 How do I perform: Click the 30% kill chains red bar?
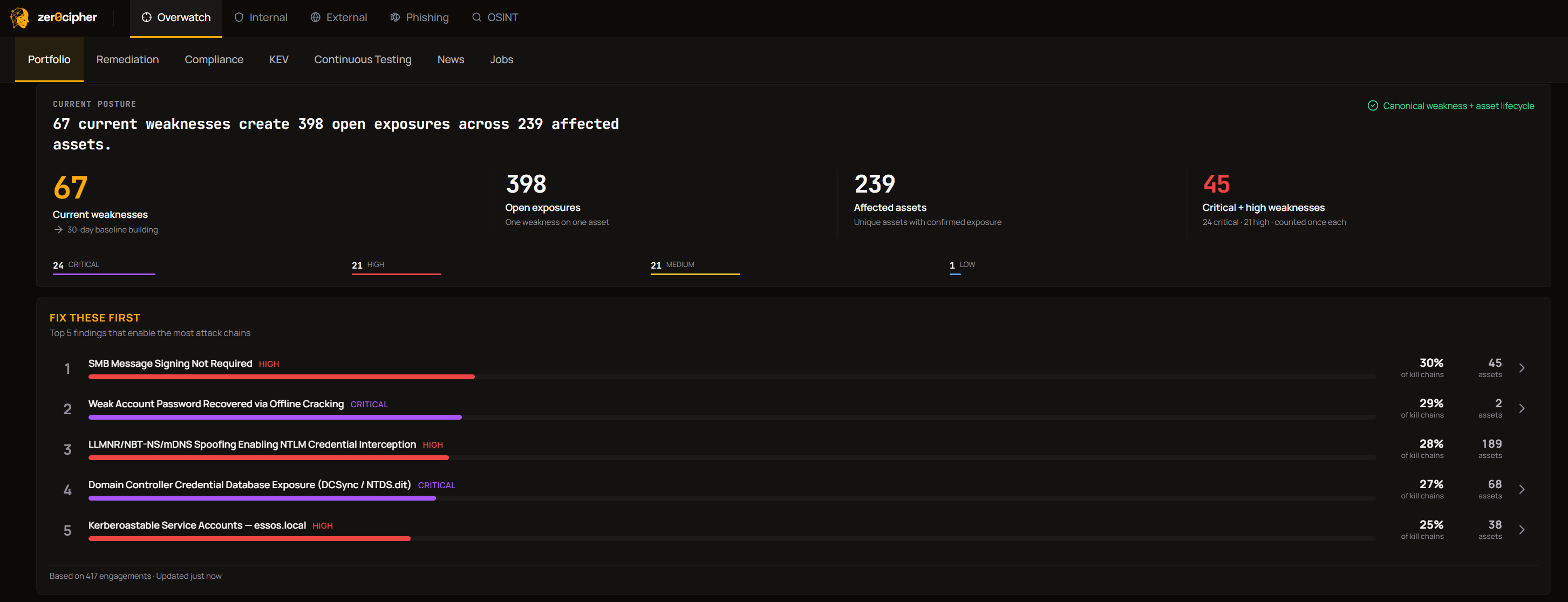(281, 378)
